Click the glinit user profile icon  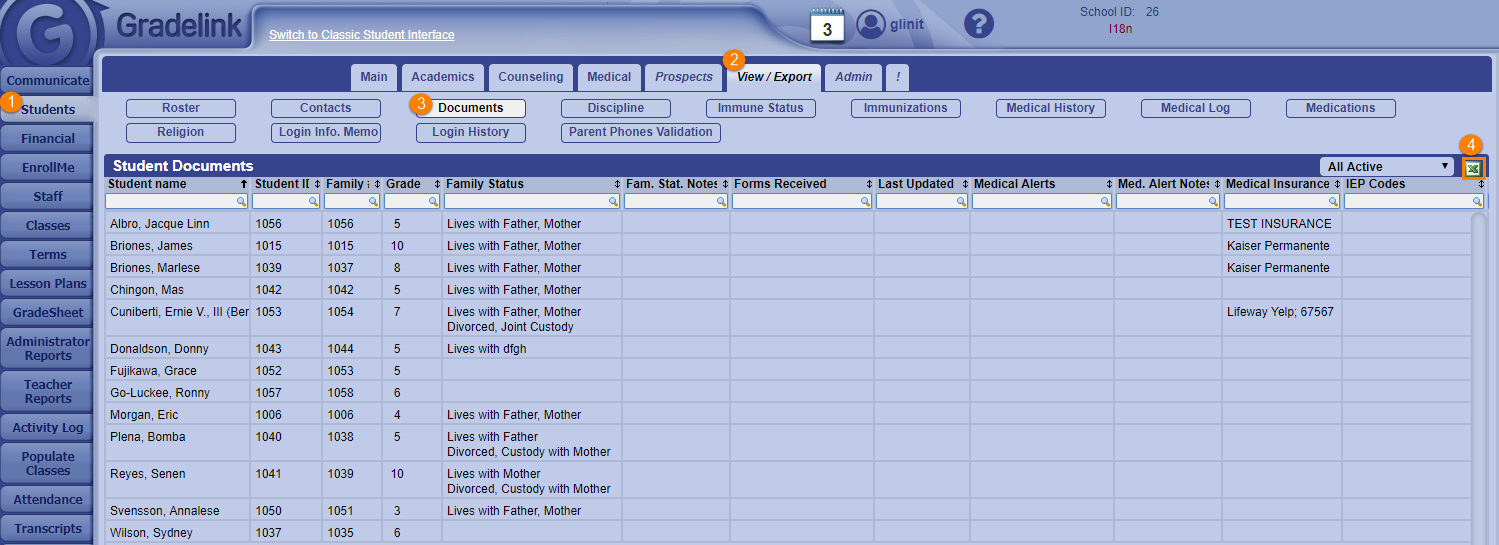click(x=872, y=24)
